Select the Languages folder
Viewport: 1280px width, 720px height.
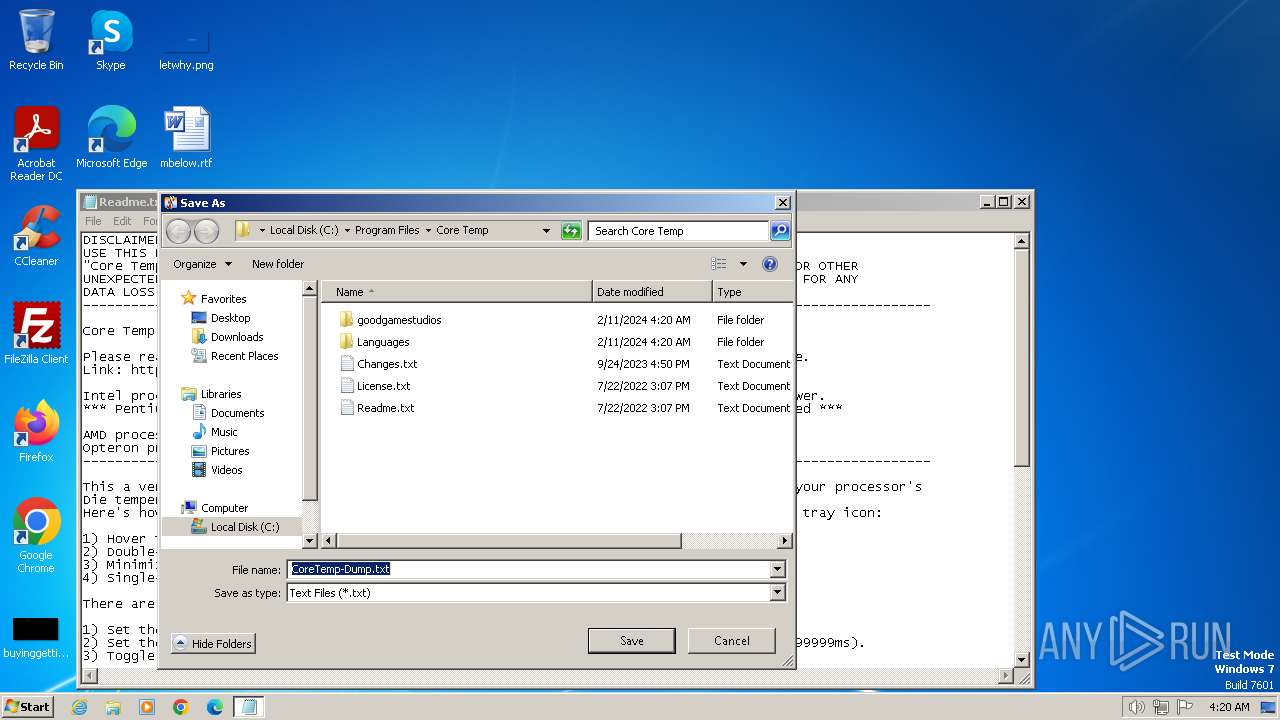383,342
